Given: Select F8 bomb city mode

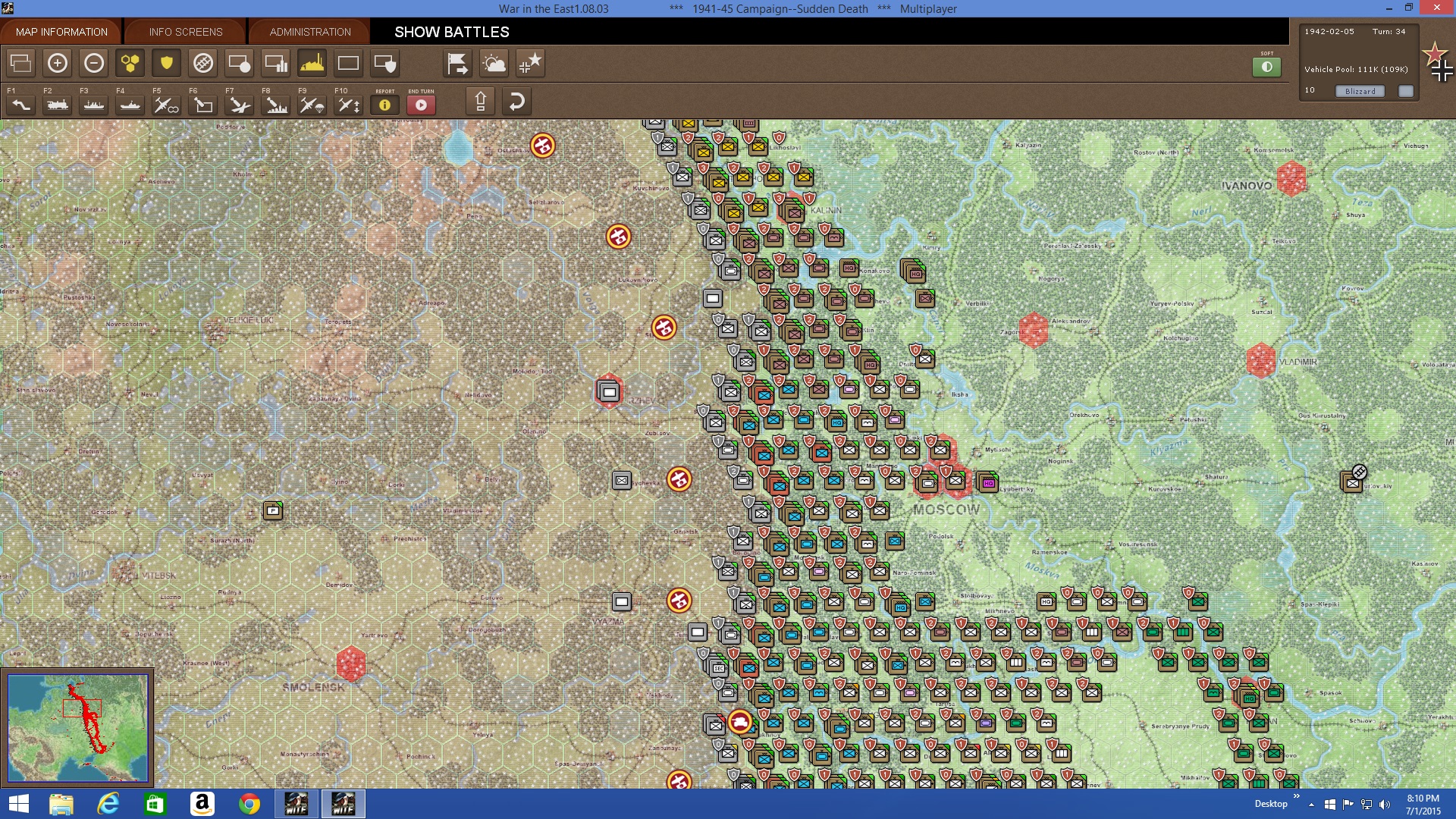Looking at the screenshot, I should pos(276,105).
